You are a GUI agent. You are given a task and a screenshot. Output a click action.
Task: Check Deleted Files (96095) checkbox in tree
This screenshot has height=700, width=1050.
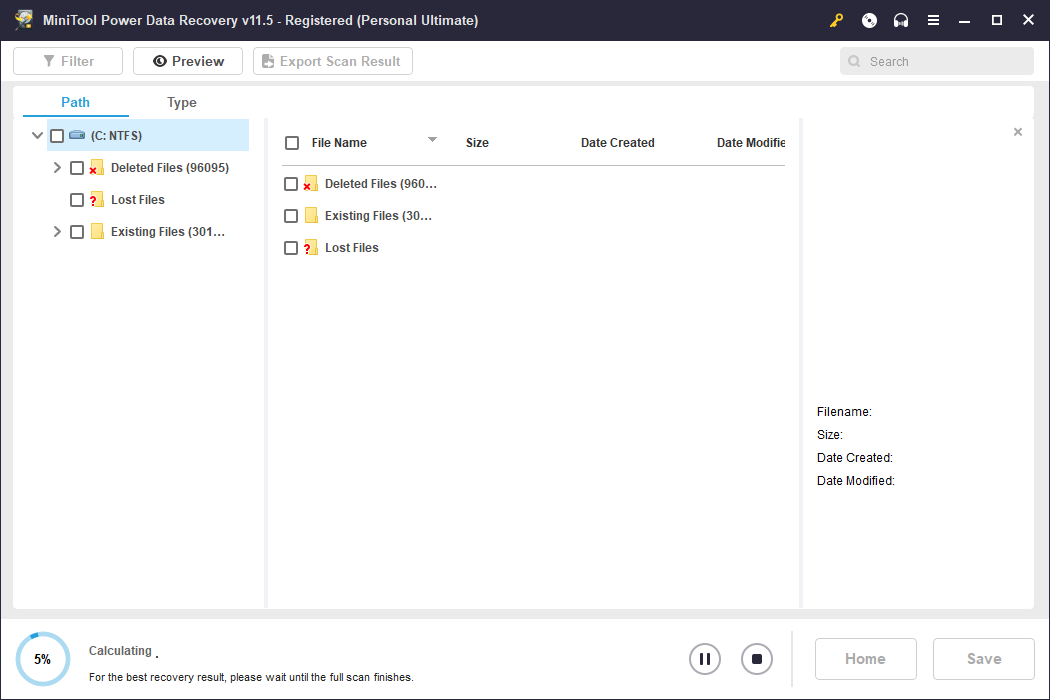click(x=77, y=168)
